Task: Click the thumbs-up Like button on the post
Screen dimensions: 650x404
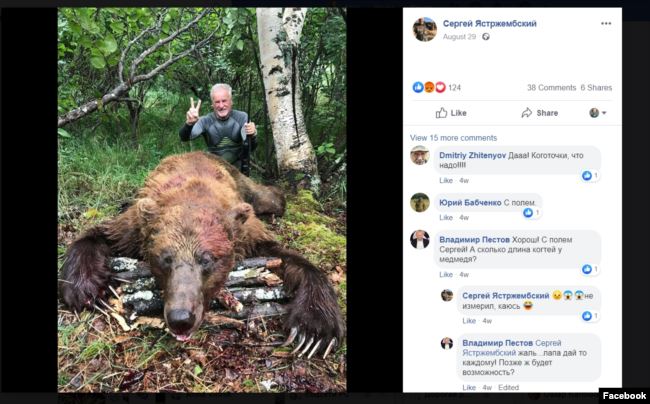Action: coord(451,113)
